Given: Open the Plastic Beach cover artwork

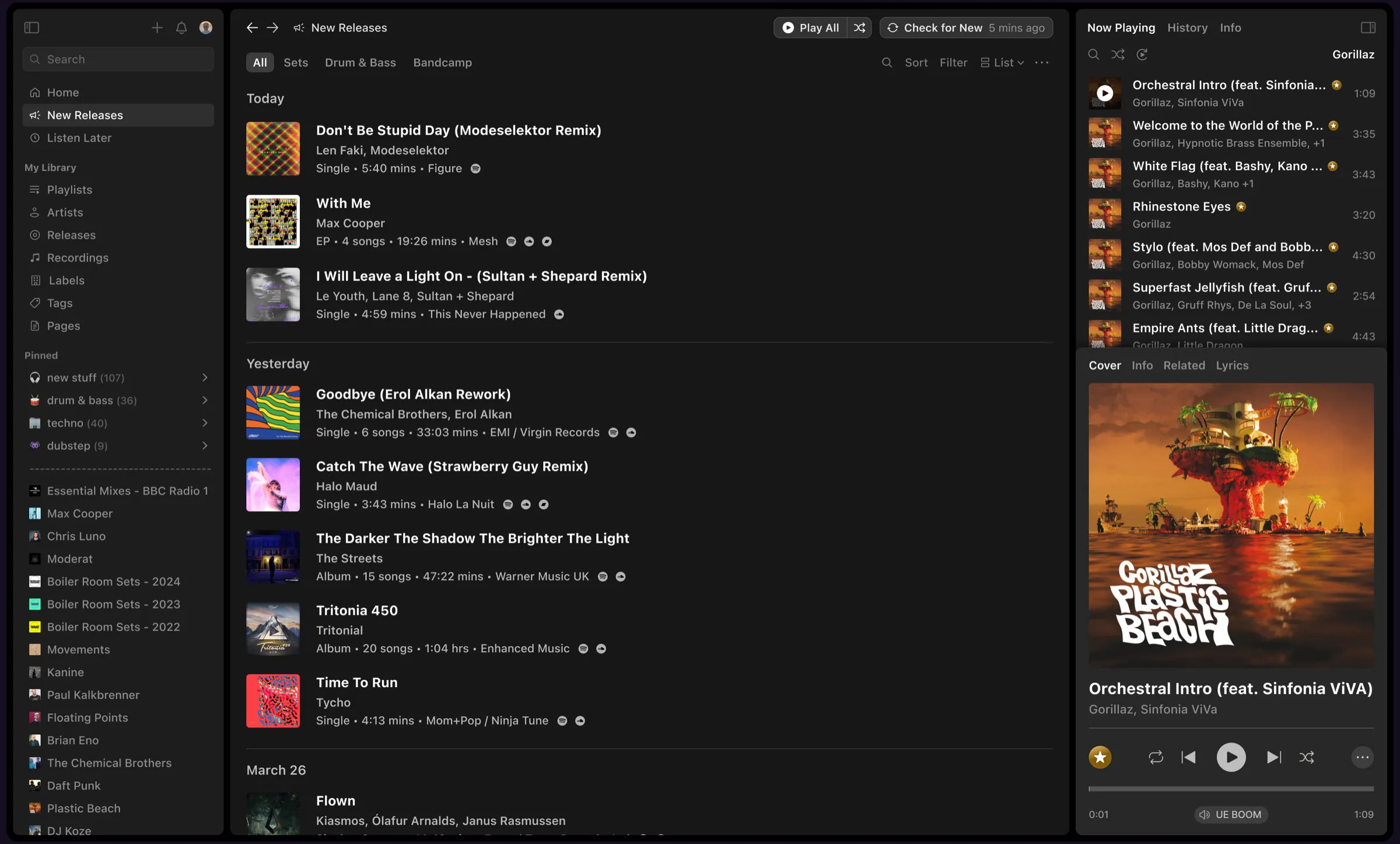Looking at the screenshot, I should [x=1231, y=526].
